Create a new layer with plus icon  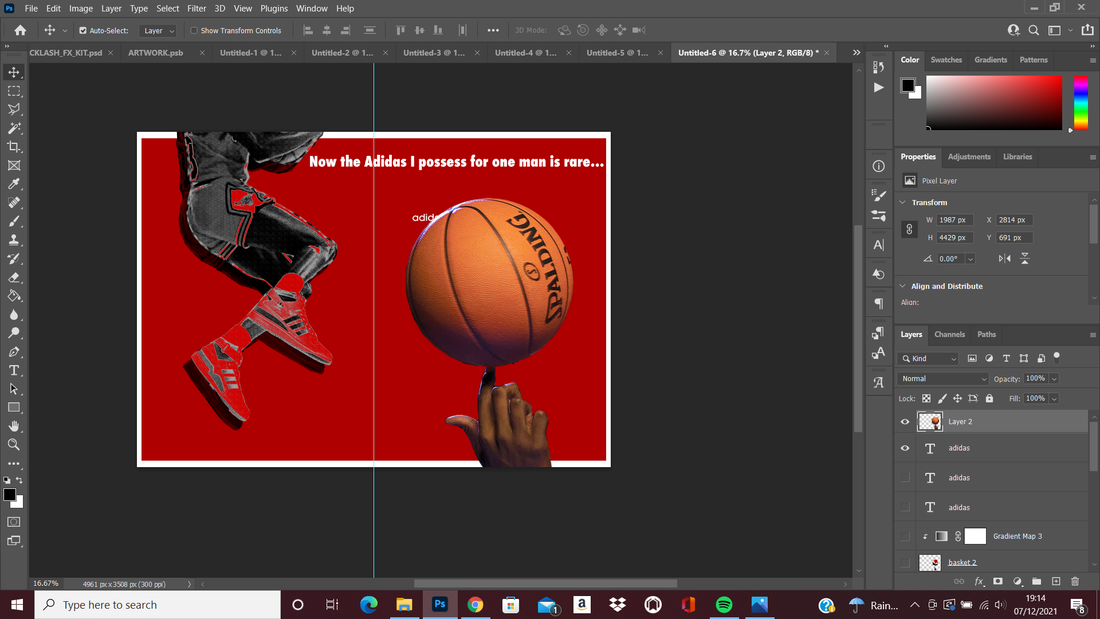pyautogui.click(x=1056, y=581)
